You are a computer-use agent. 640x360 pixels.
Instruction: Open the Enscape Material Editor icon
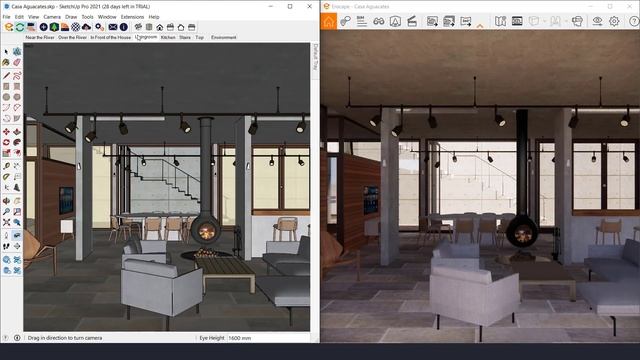point(65,27)
